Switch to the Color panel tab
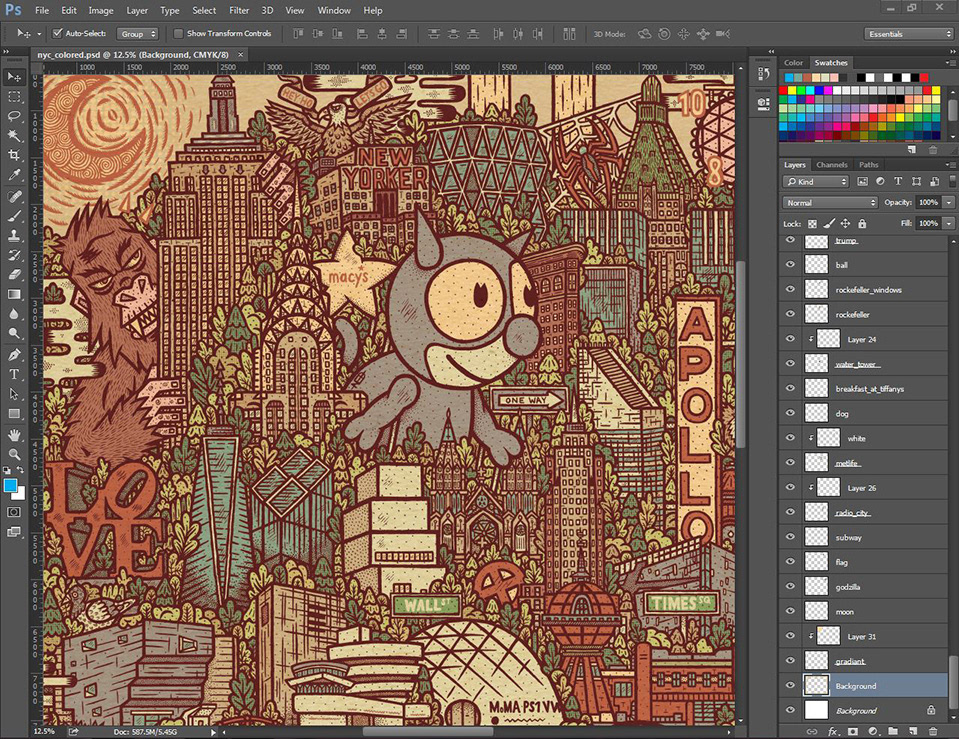 [793, 62]
